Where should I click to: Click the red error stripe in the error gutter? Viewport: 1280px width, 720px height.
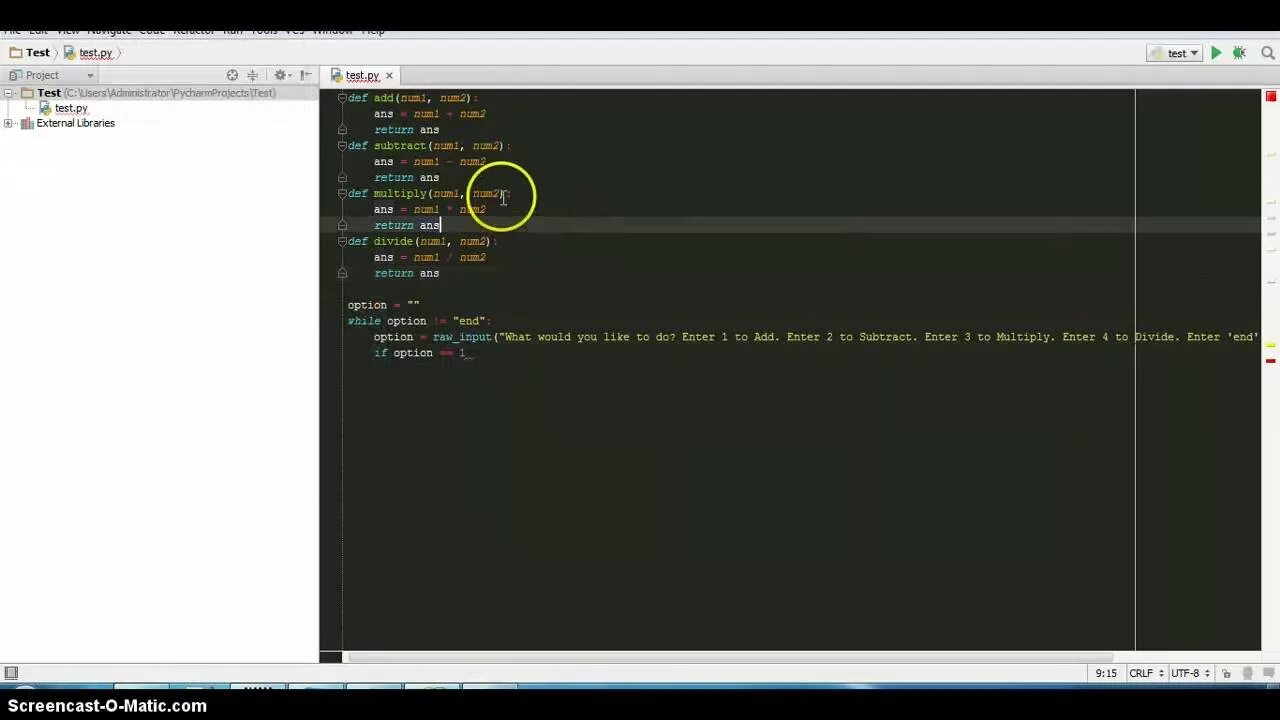pos(1271,361)
